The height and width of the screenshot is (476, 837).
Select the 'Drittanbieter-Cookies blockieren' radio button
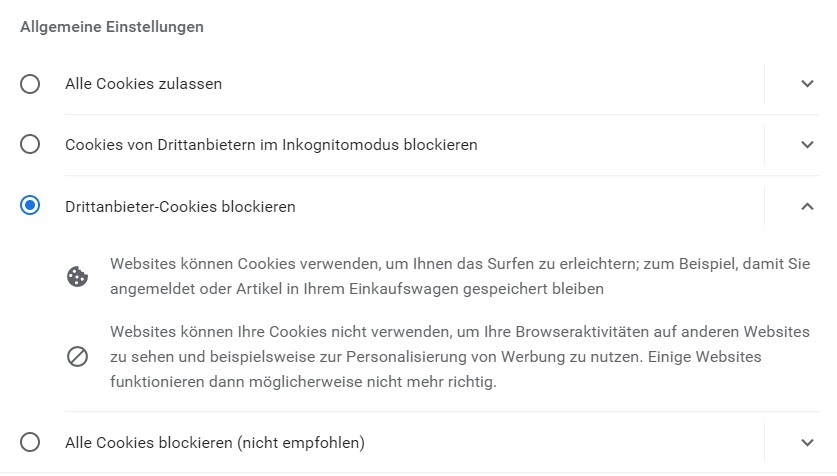(30, 205)
